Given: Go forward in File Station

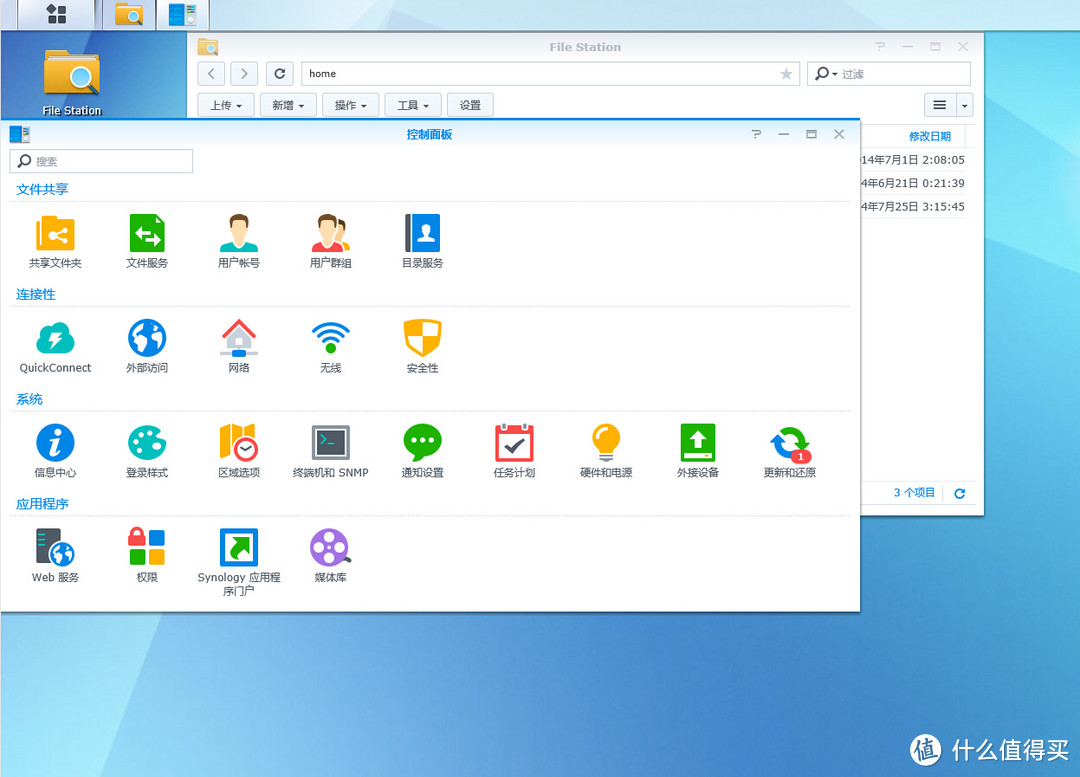Looking at the screenshot, I should tap(244, 74).
